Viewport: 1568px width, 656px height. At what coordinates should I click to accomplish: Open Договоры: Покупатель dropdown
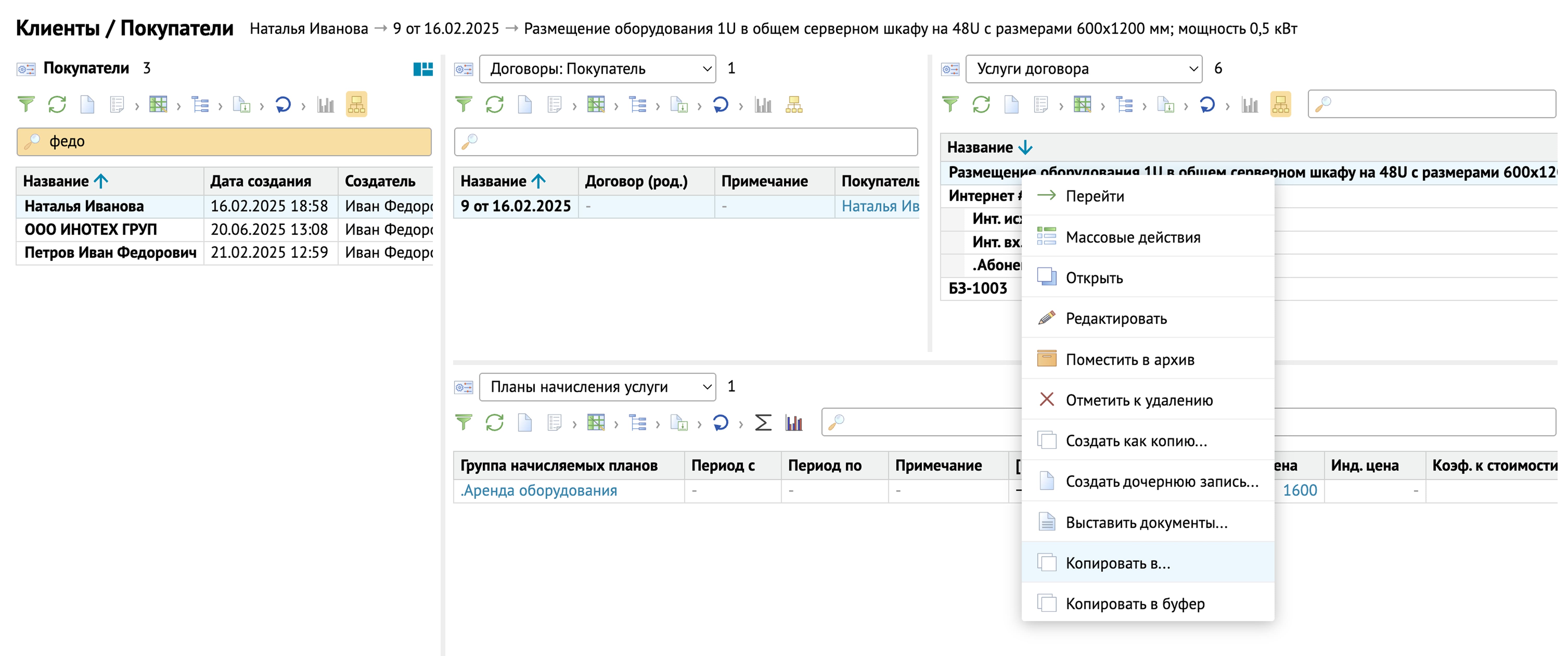click(598, 69)
